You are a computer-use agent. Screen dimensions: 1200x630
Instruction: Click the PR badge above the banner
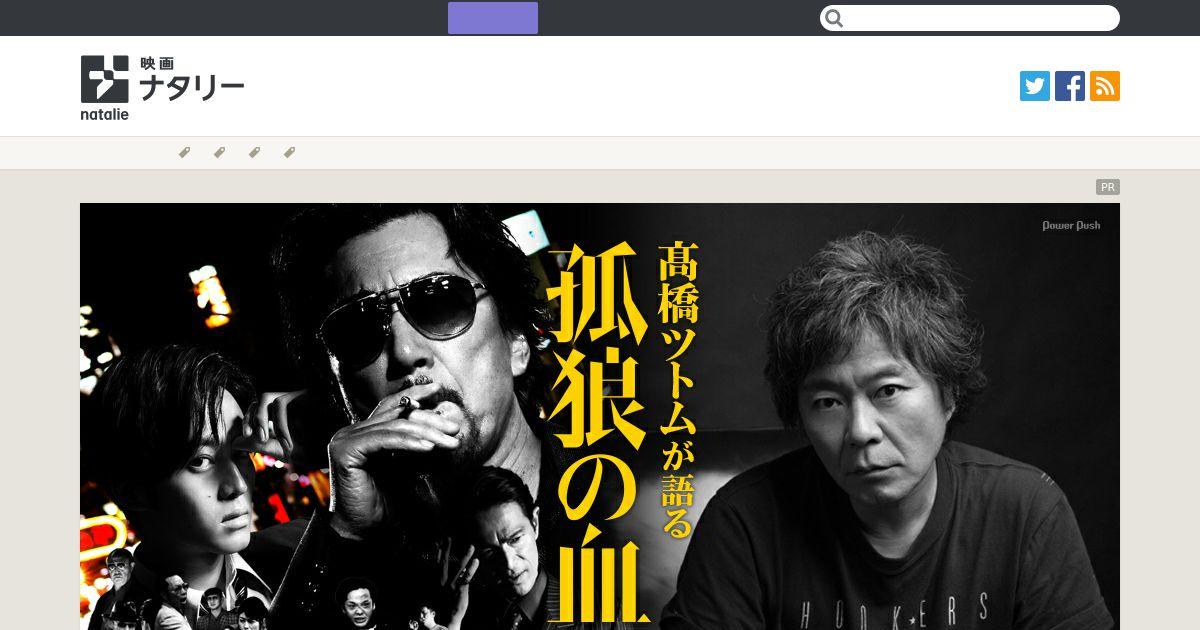(x=1108, y=187)
